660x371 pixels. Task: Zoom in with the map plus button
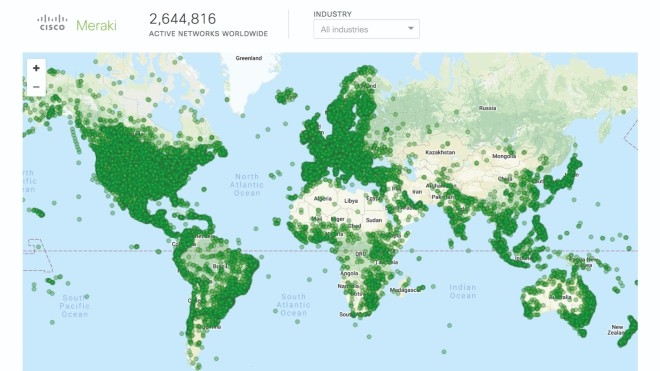coord(36,68)
